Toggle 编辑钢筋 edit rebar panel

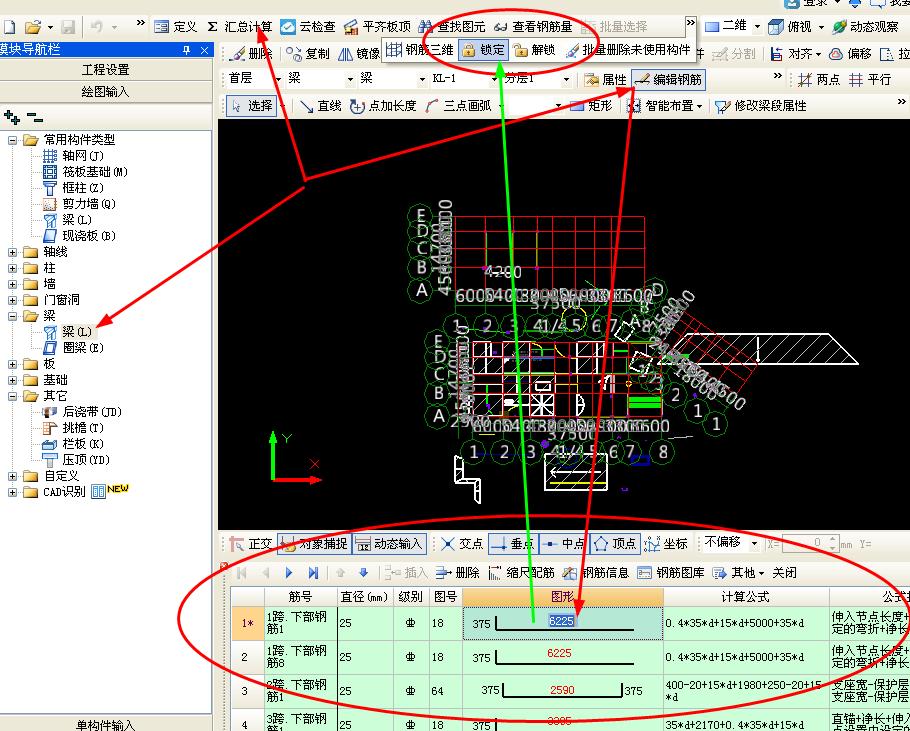[x=668, y=79]
